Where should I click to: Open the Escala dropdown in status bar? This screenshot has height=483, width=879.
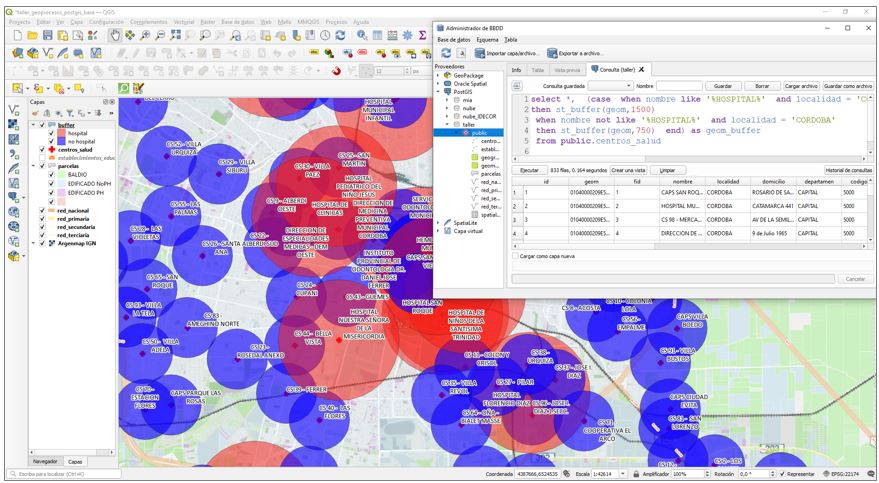623,474
